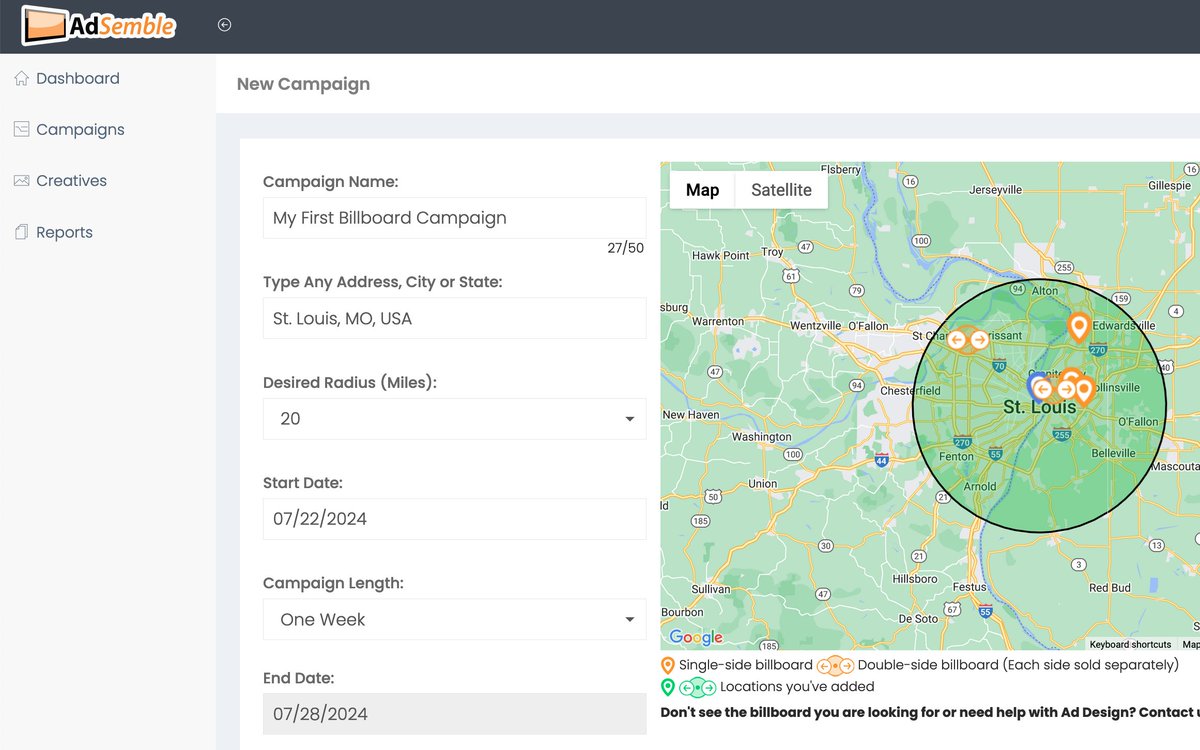Click the right-arrow billboard side icon near Collinsville

(1068, 388)
